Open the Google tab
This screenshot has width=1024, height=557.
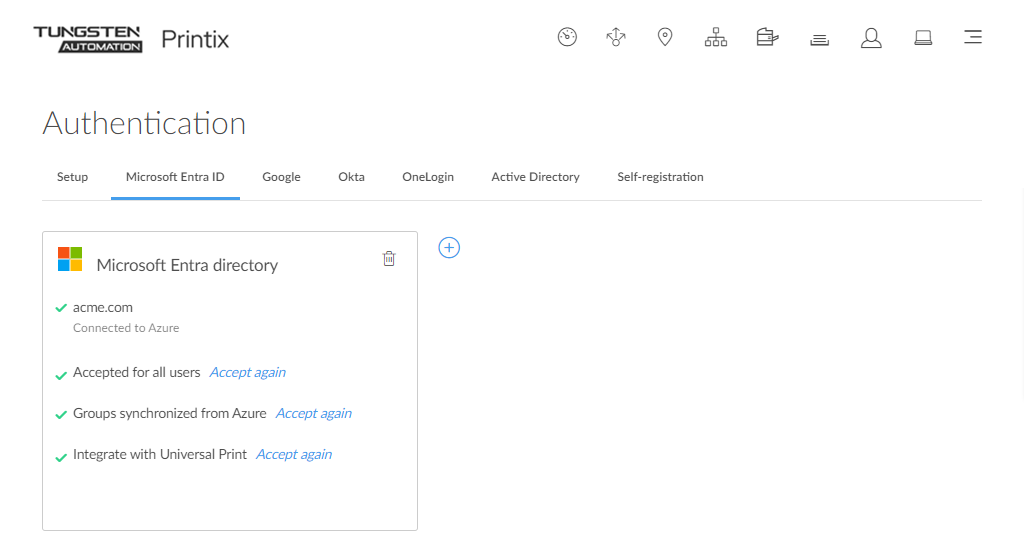pyautogui.click(x=281, y=177)
